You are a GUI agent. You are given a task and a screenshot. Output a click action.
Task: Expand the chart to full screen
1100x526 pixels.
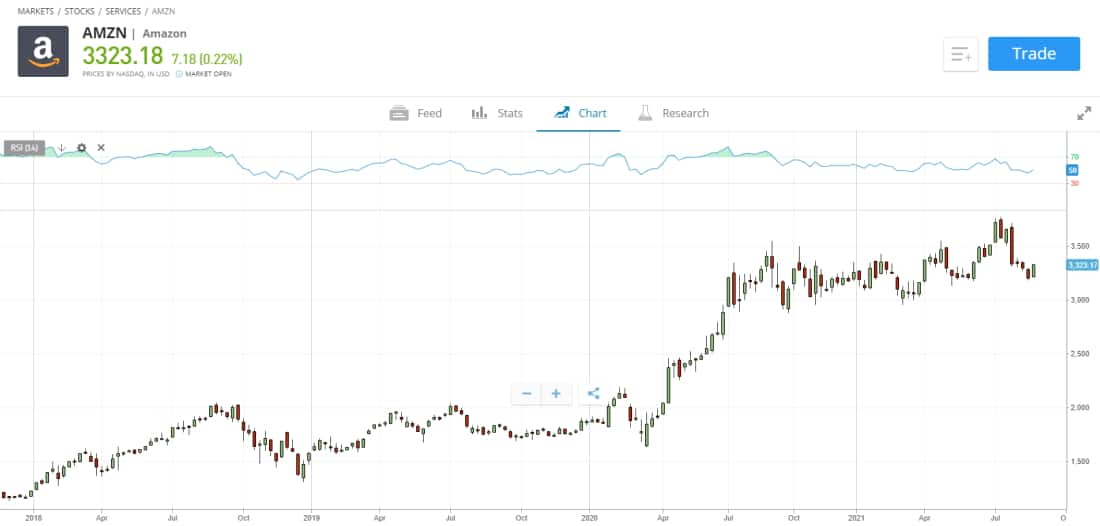coord(1084,113)
